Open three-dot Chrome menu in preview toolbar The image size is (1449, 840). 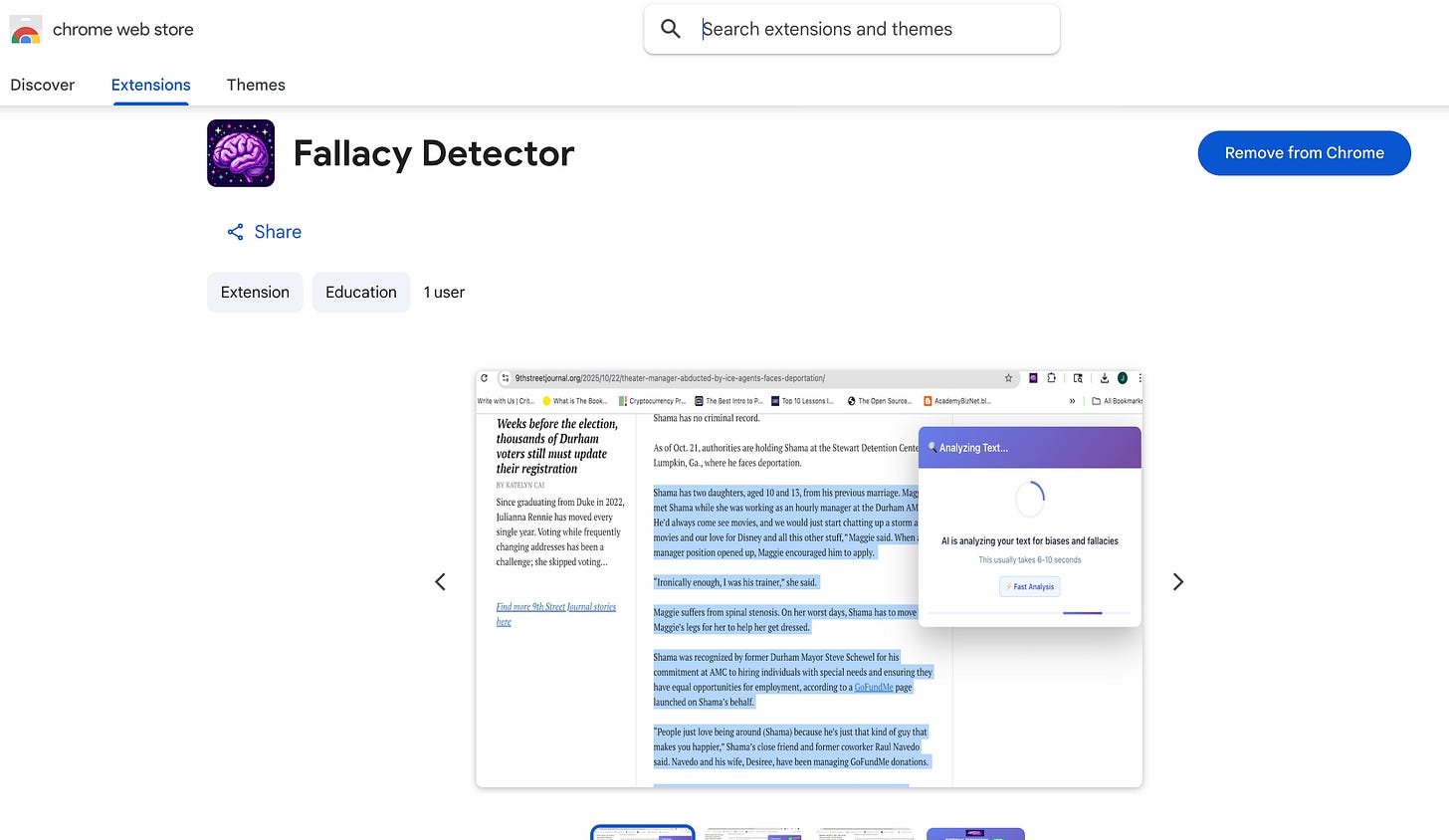point(1139,378)
